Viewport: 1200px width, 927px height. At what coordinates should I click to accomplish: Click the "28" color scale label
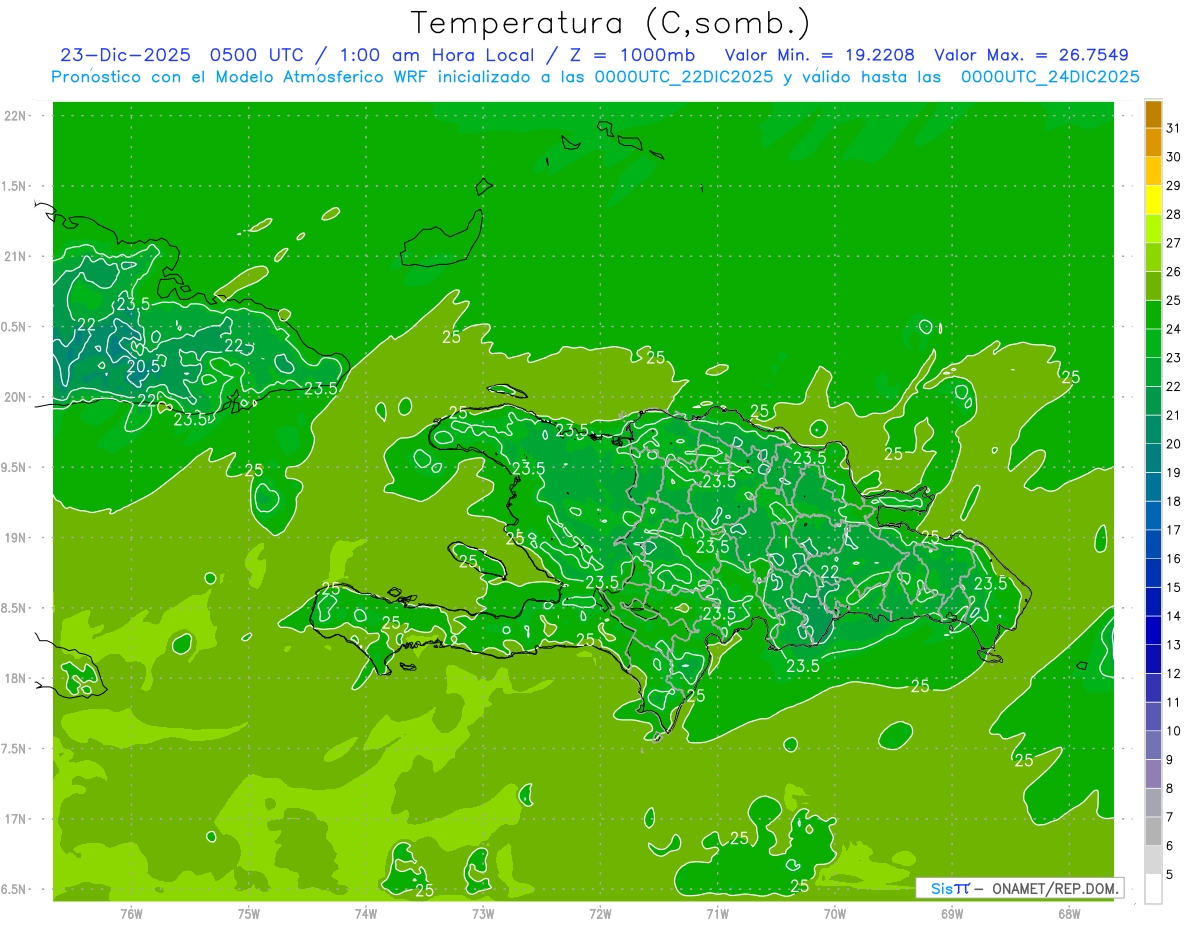[x=1174, y=214]
